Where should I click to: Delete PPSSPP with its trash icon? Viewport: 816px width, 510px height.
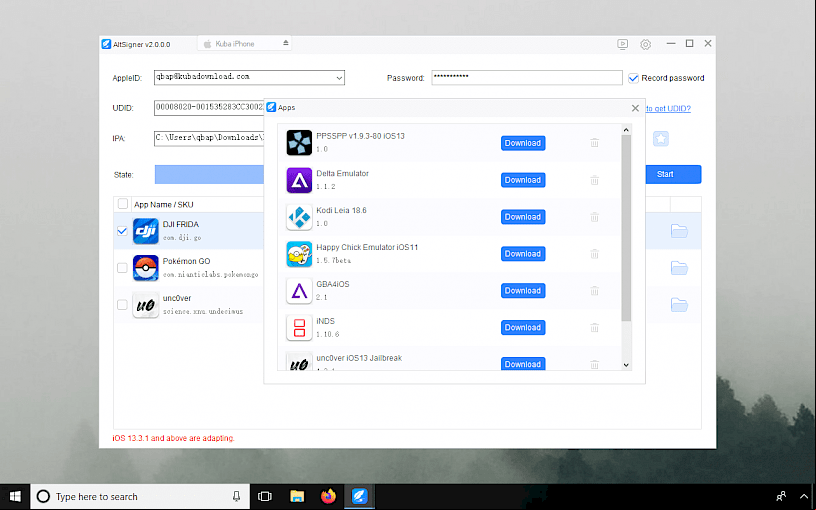[x=594, y=143]
